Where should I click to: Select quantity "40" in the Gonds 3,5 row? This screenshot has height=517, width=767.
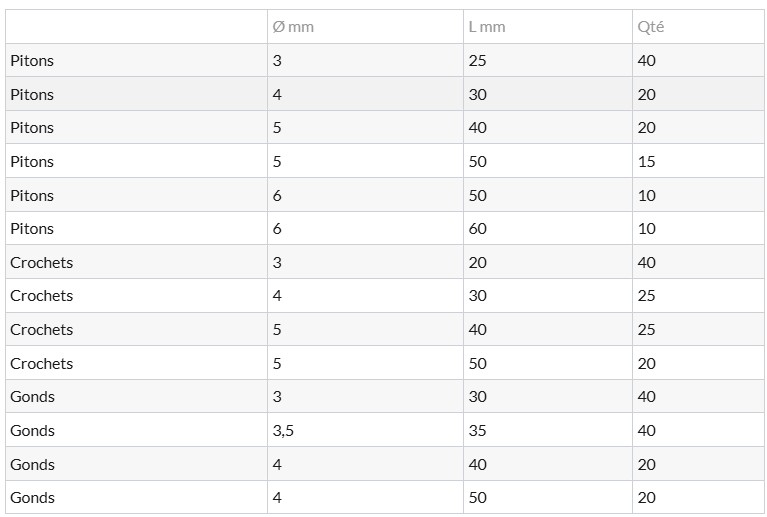(646, 431)
